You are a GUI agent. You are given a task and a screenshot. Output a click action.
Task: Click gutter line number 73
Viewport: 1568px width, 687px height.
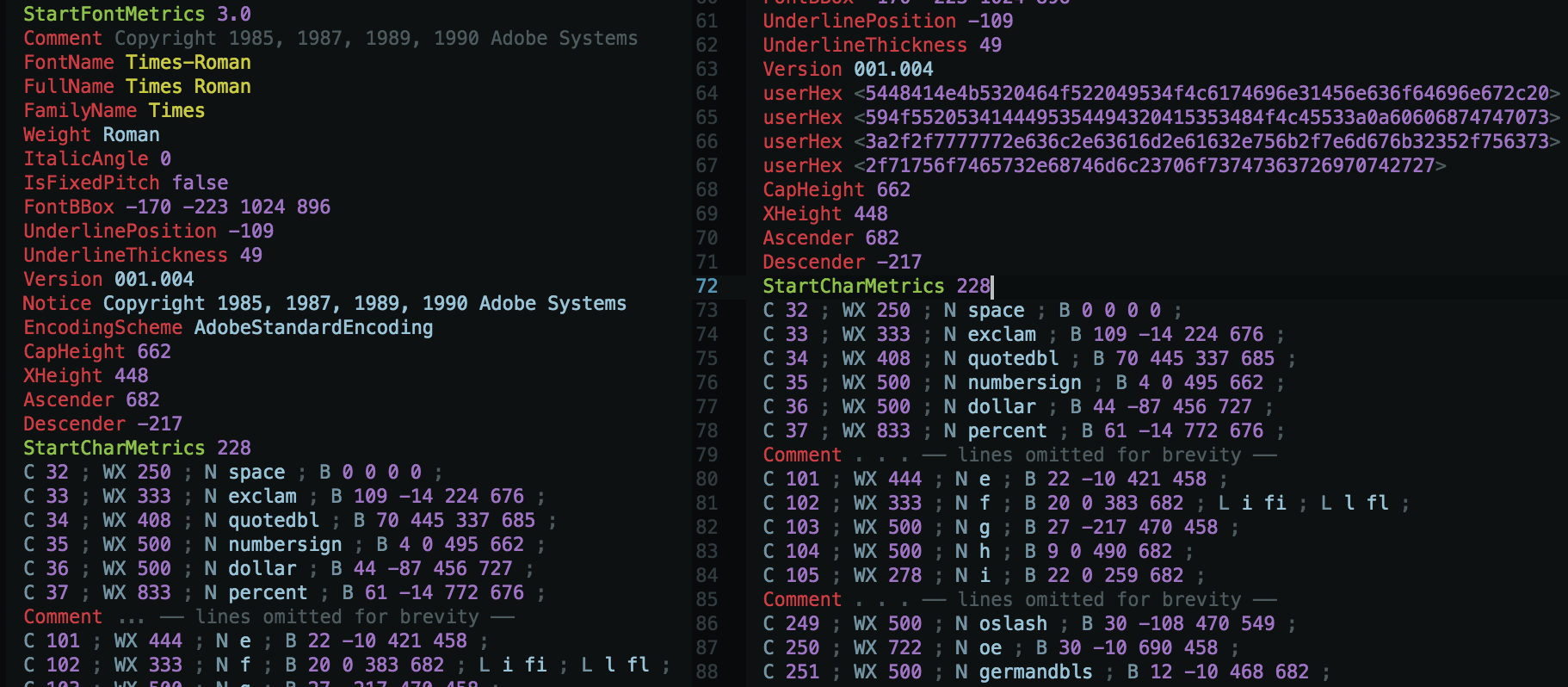pyautogui.click(x=707, y=310)
